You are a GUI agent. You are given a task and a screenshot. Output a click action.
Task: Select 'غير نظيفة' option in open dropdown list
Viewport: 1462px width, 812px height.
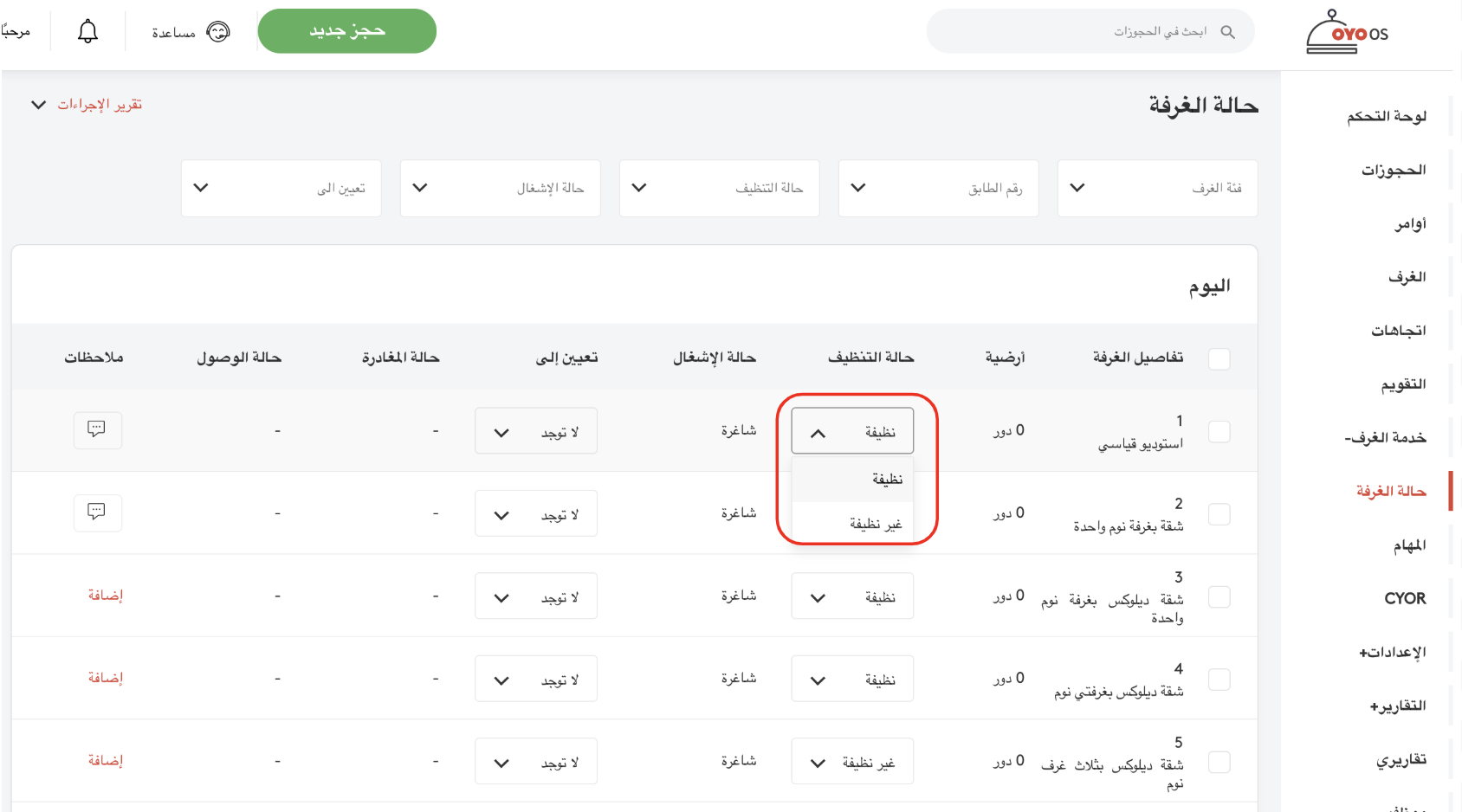click(x=852, y=524)
